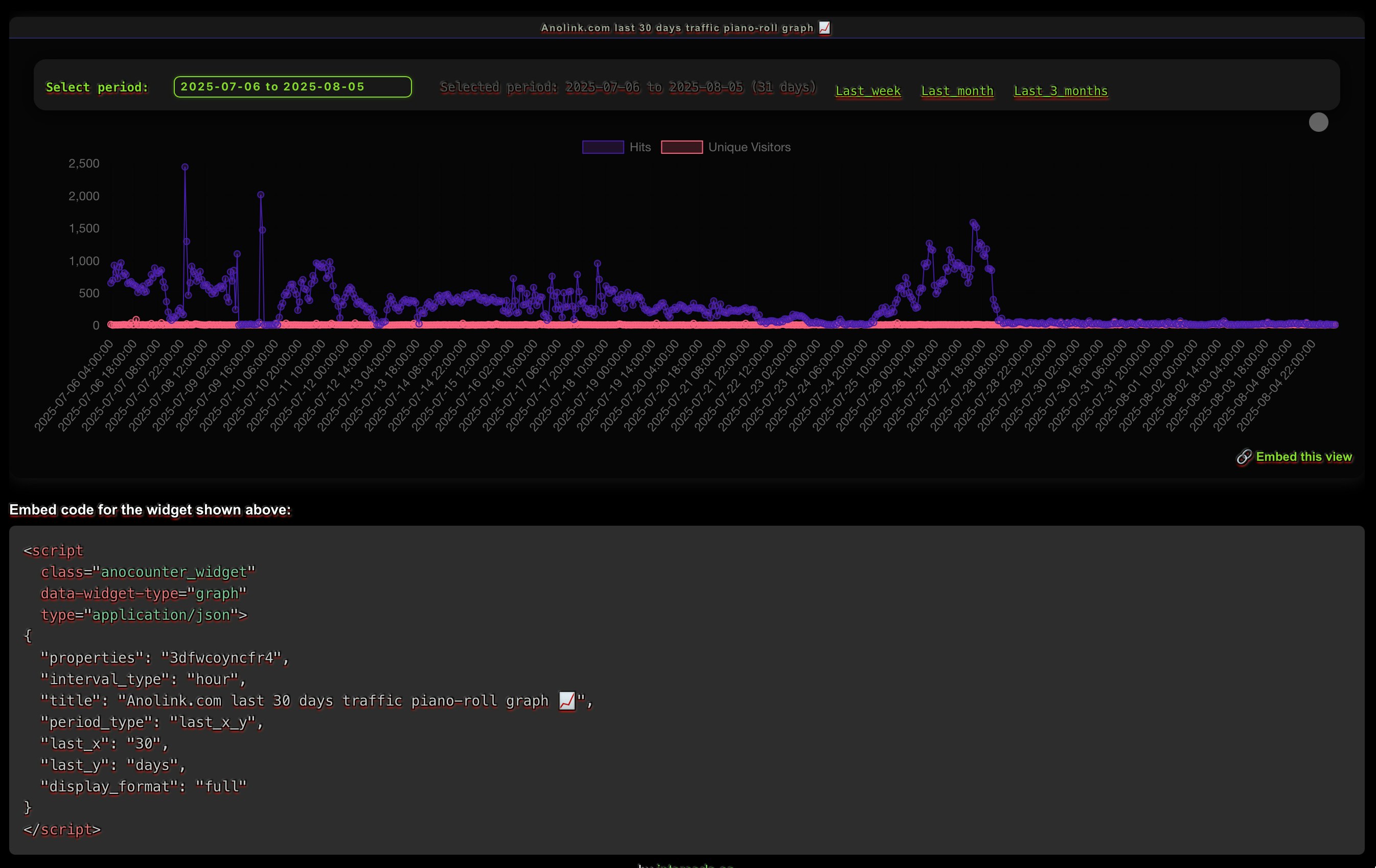Click the purple Hits legend color box
The height and width of the screenshot is (868, 1376).
click(x=603, y=147)
